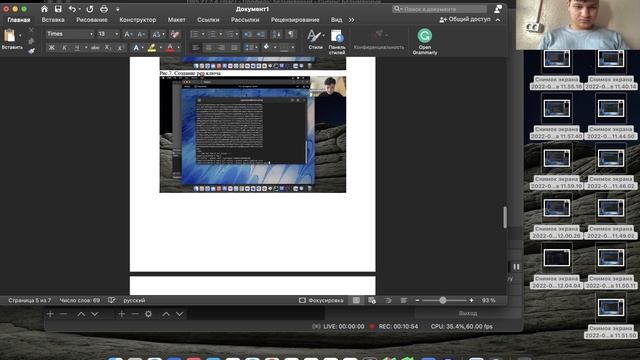Align paragraph text left
This screenshot has height=360, width=640.
(196, 48)
